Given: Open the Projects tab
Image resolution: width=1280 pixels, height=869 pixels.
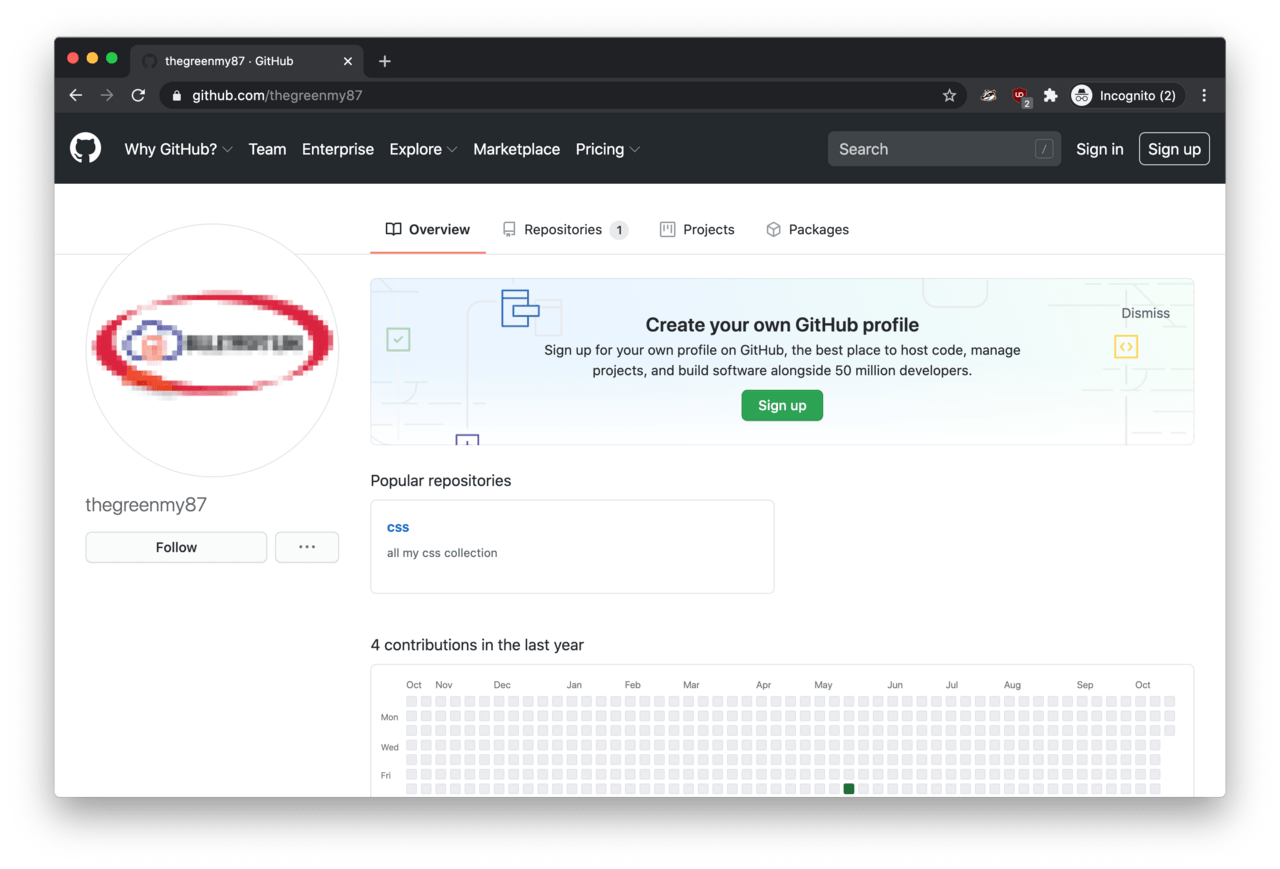Looking at the screenshot, I should pos(697,229).
